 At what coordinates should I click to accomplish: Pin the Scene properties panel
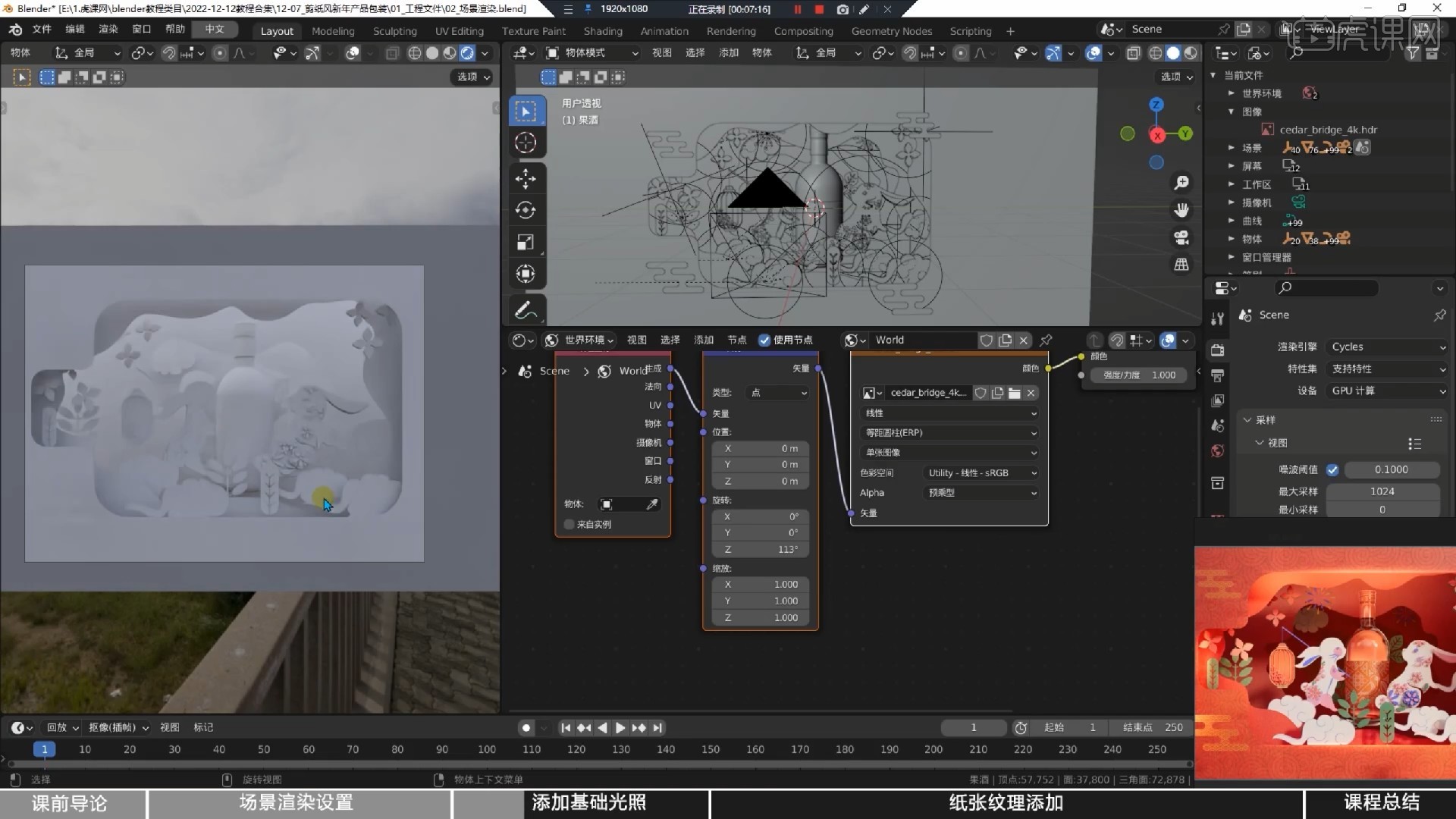click(x=1440, y=315)
